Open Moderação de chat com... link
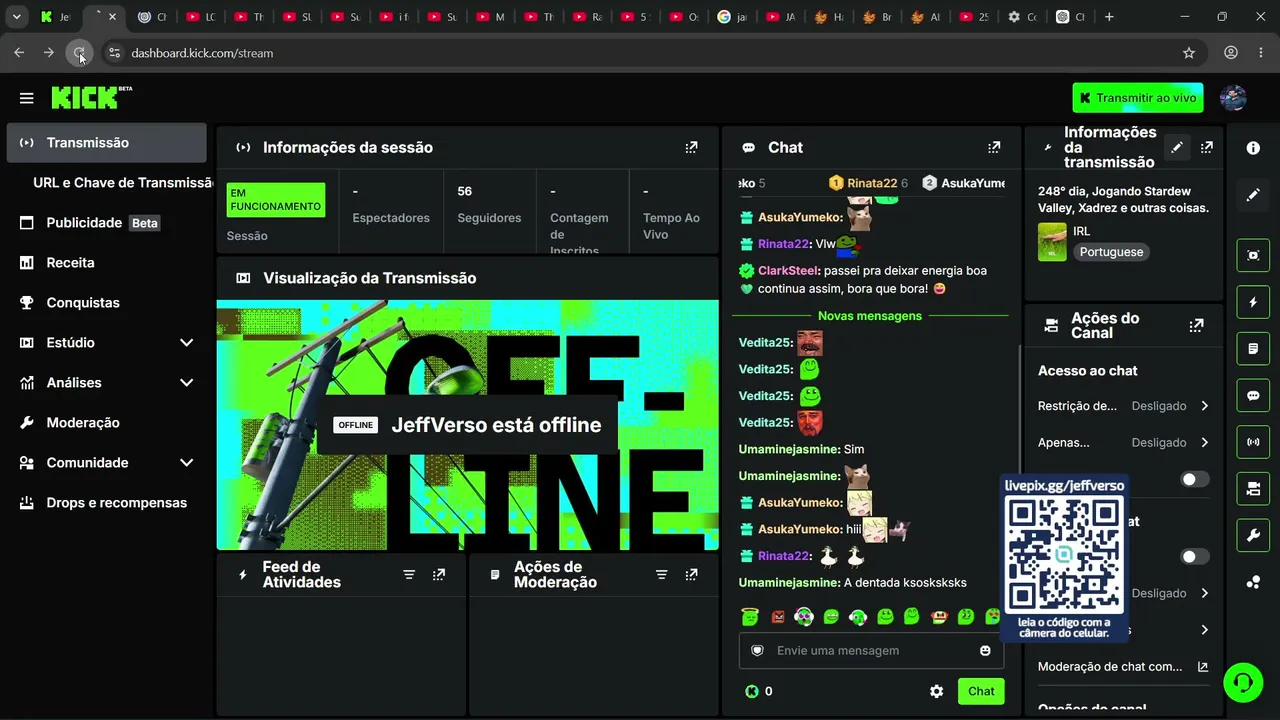The image size is (1280, 720). point(1123,667)
